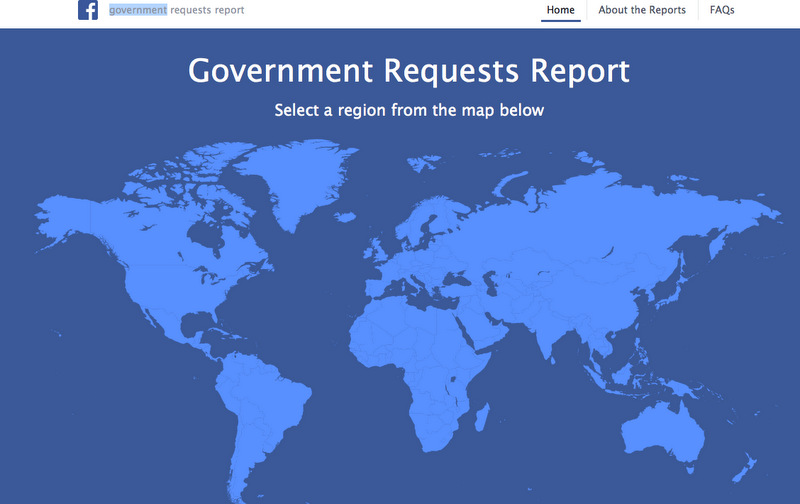800x504 pixels.
Task: Click the government requests report title link
Action: tap(176, 11)
